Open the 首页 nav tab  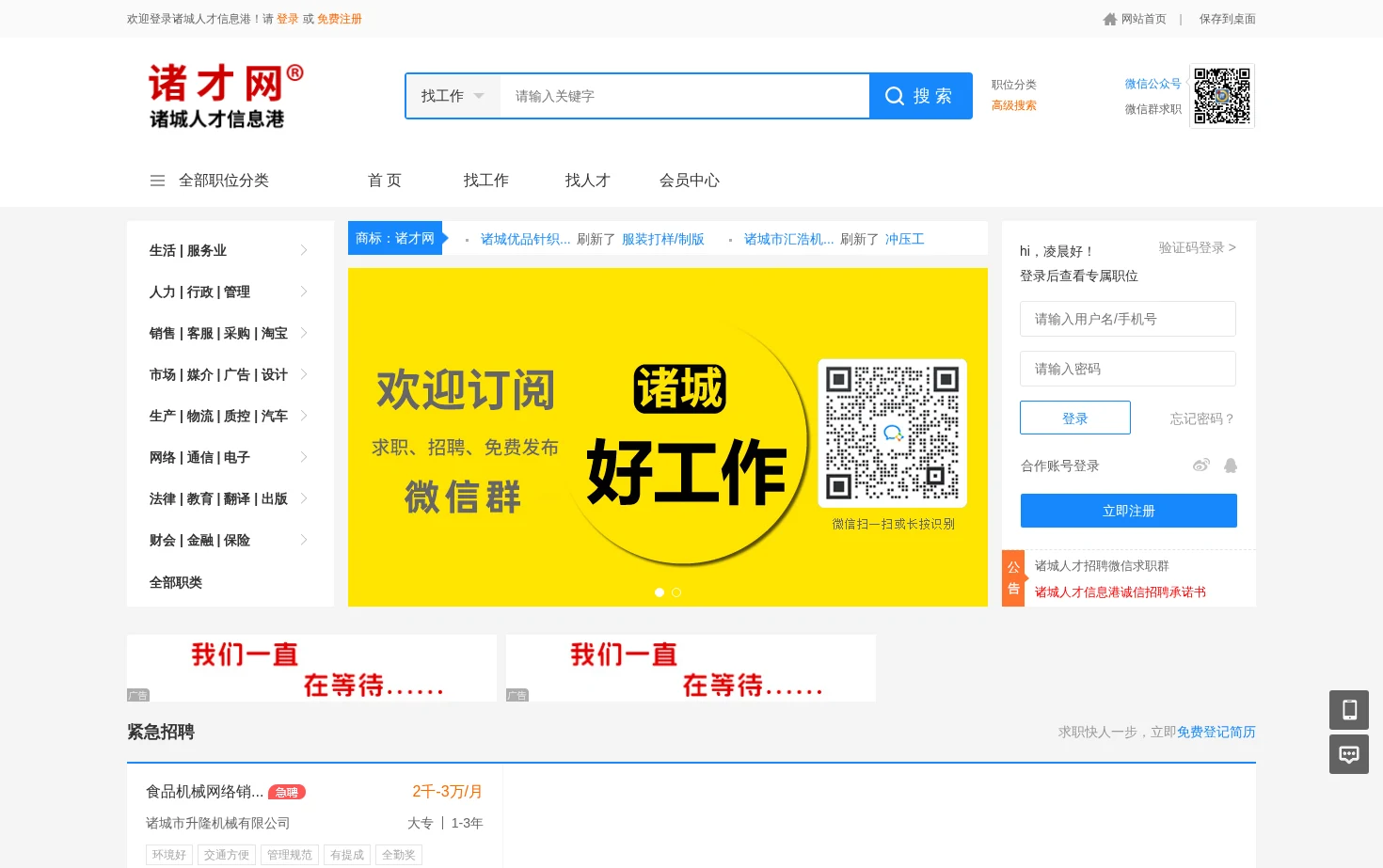pos(385,181)
